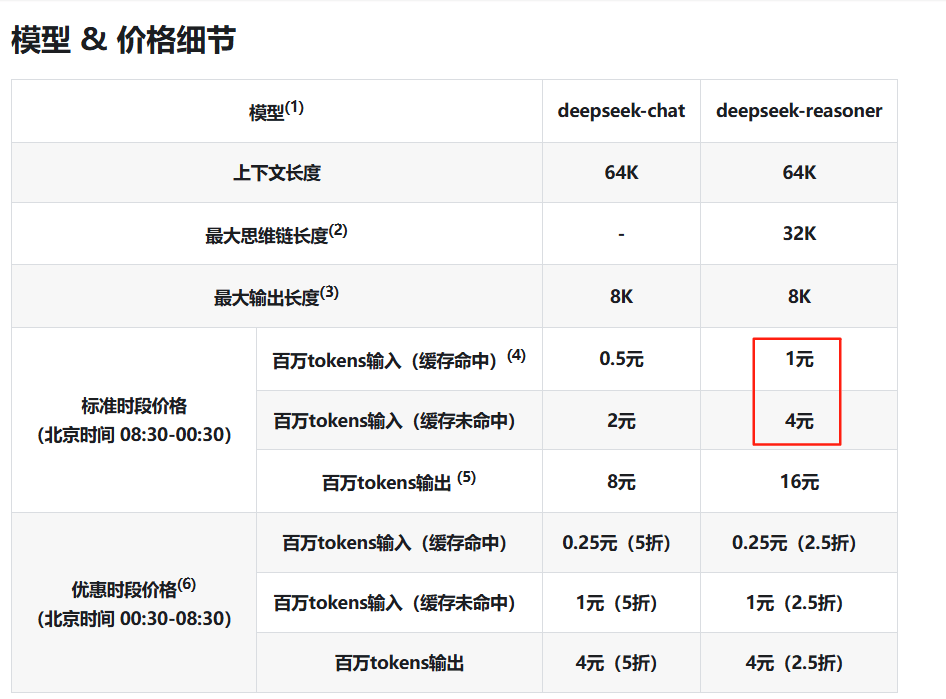The height and width of the screenshot is (699, 946).
Task: Select the 上下文长度 row label
Action: [277, 173]
